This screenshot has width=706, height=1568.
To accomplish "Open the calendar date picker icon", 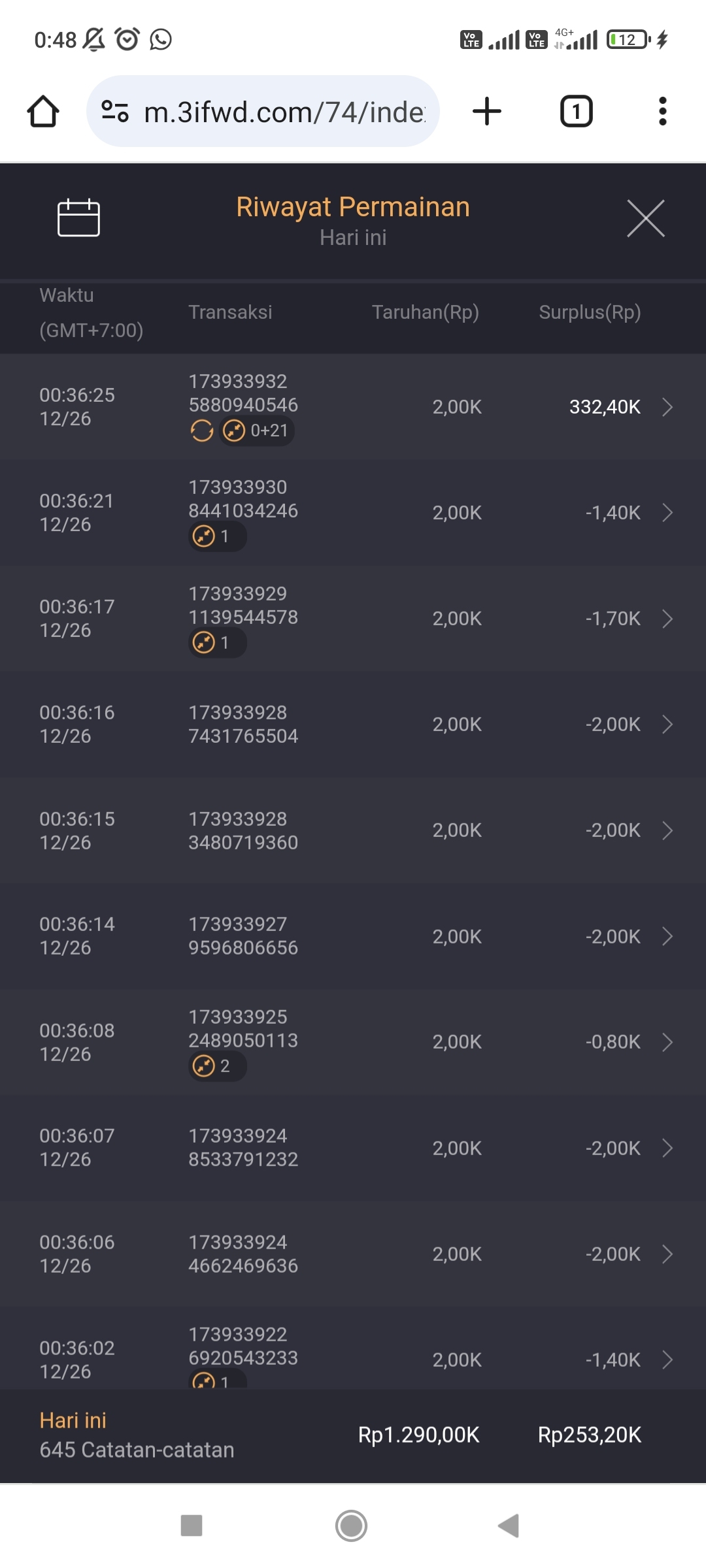I will coord(78,218).
